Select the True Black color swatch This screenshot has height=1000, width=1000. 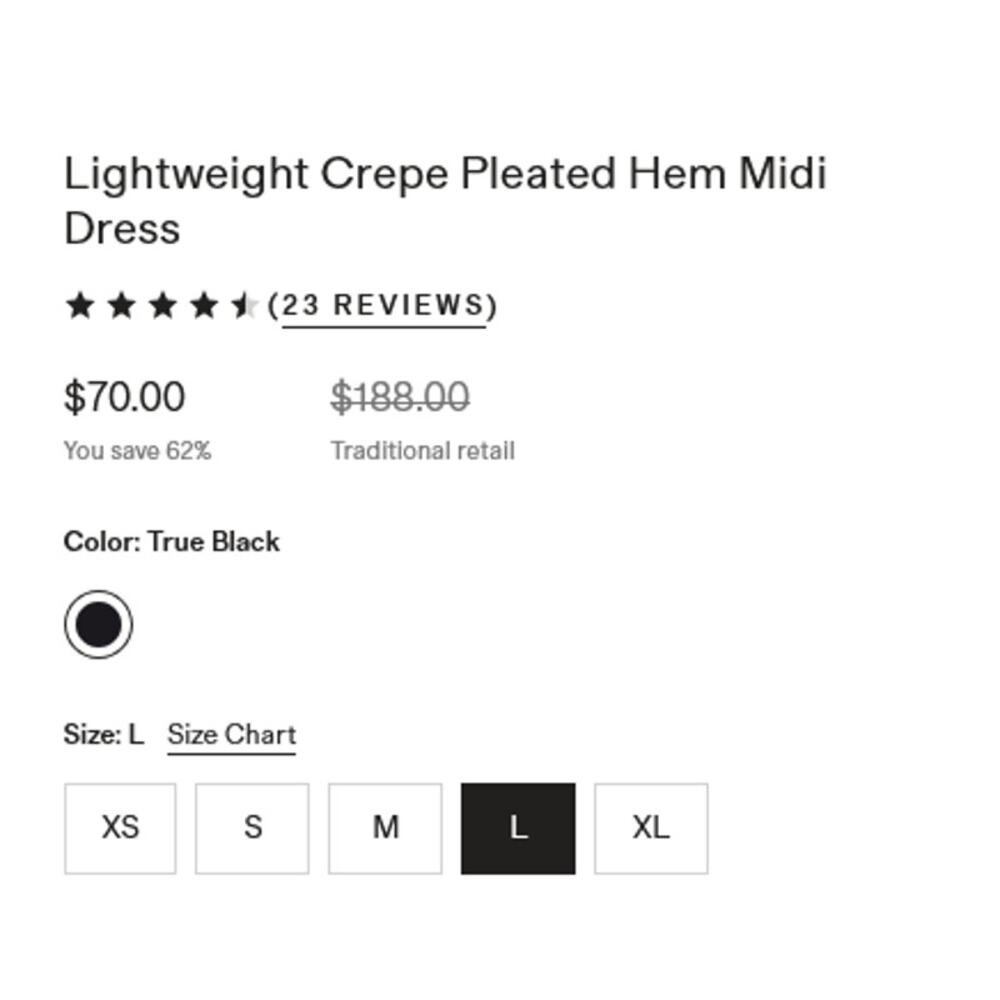coord(98,625)
